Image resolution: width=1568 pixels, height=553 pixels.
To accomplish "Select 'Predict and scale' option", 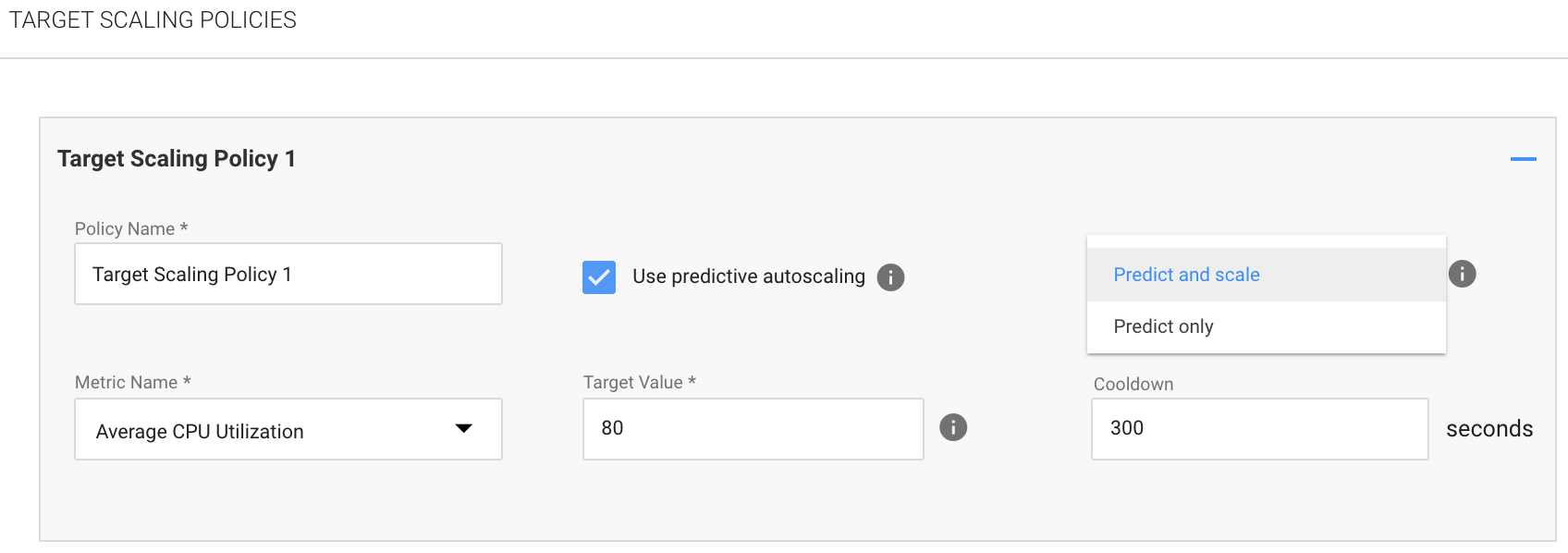I will click(1186, 275).
